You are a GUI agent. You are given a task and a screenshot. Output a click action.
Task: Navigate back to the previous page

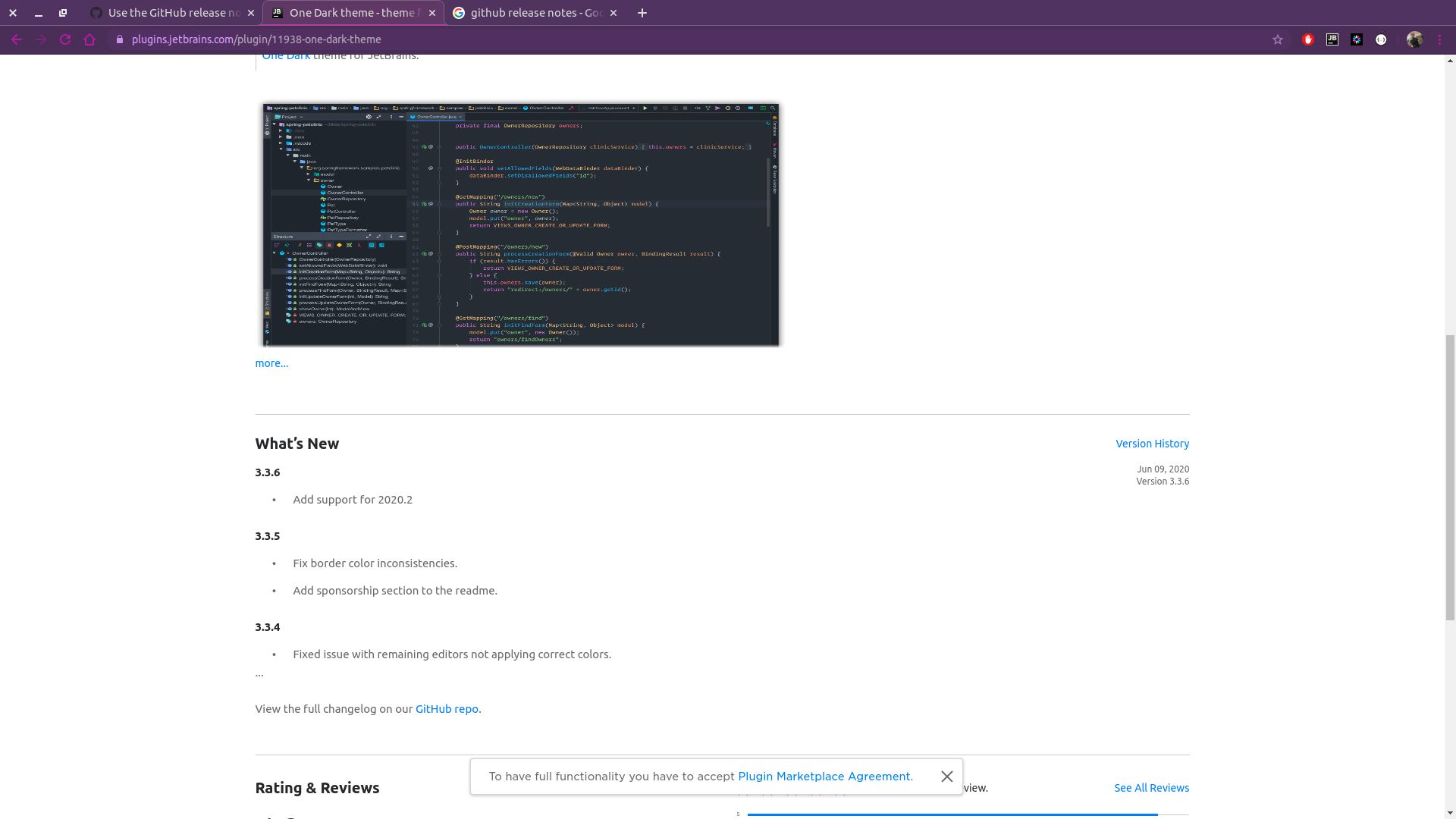[17, 39]
